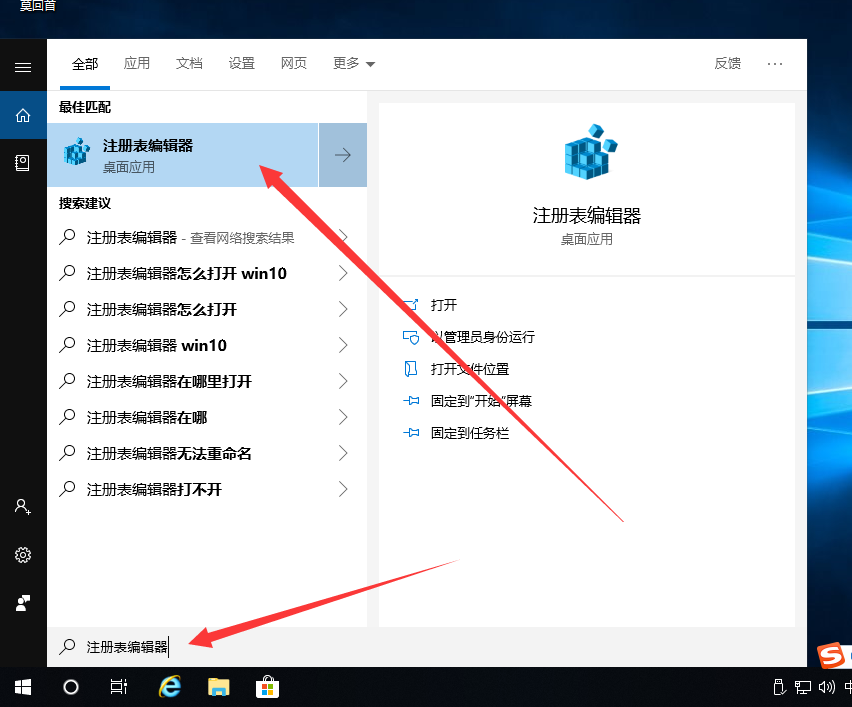Switch to the 设置 search tab
This screenshot has width=852, height=707.
(241, 63)
